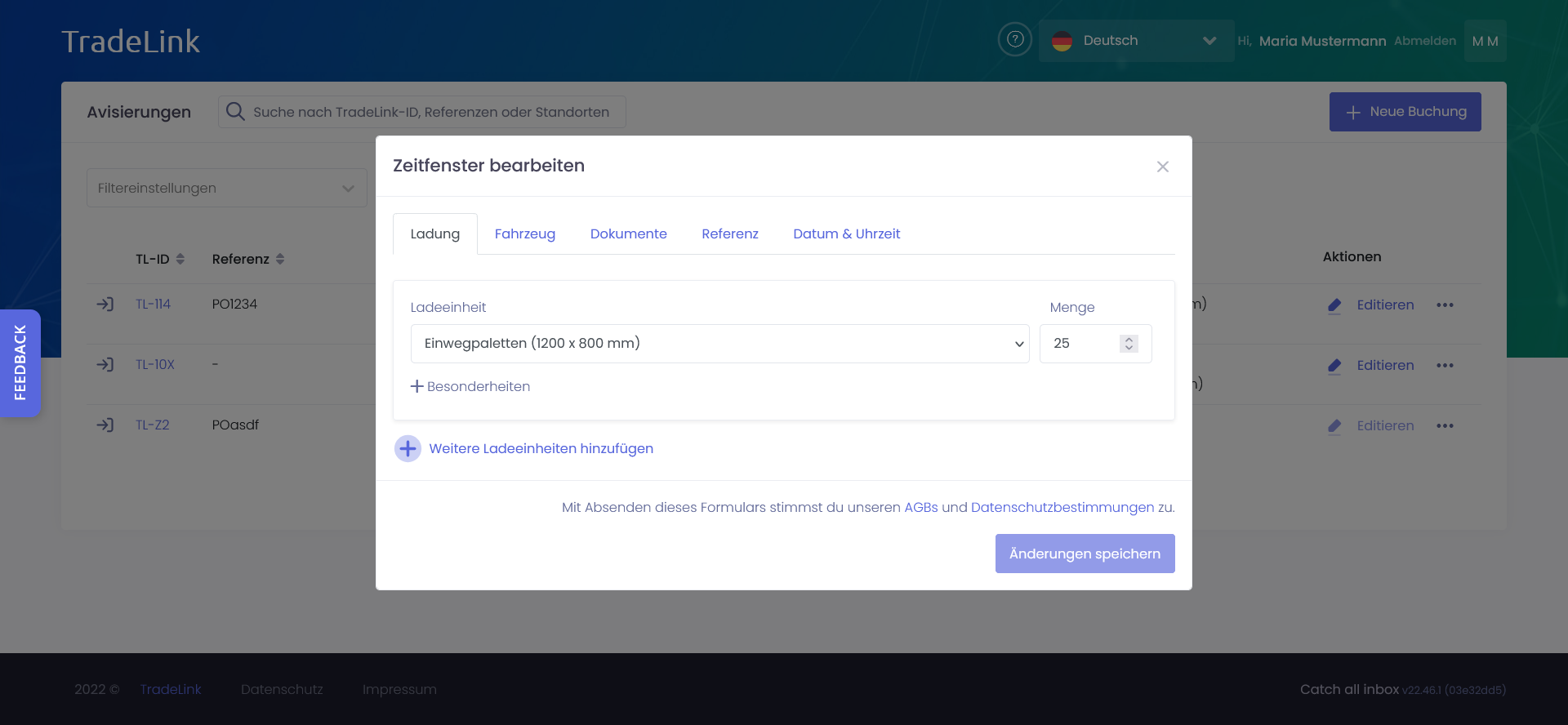The width and height of the screenshot is (1568, 725).
Task: Close the Zeitfenster bearbeiten dialog
Action: 1162,167
